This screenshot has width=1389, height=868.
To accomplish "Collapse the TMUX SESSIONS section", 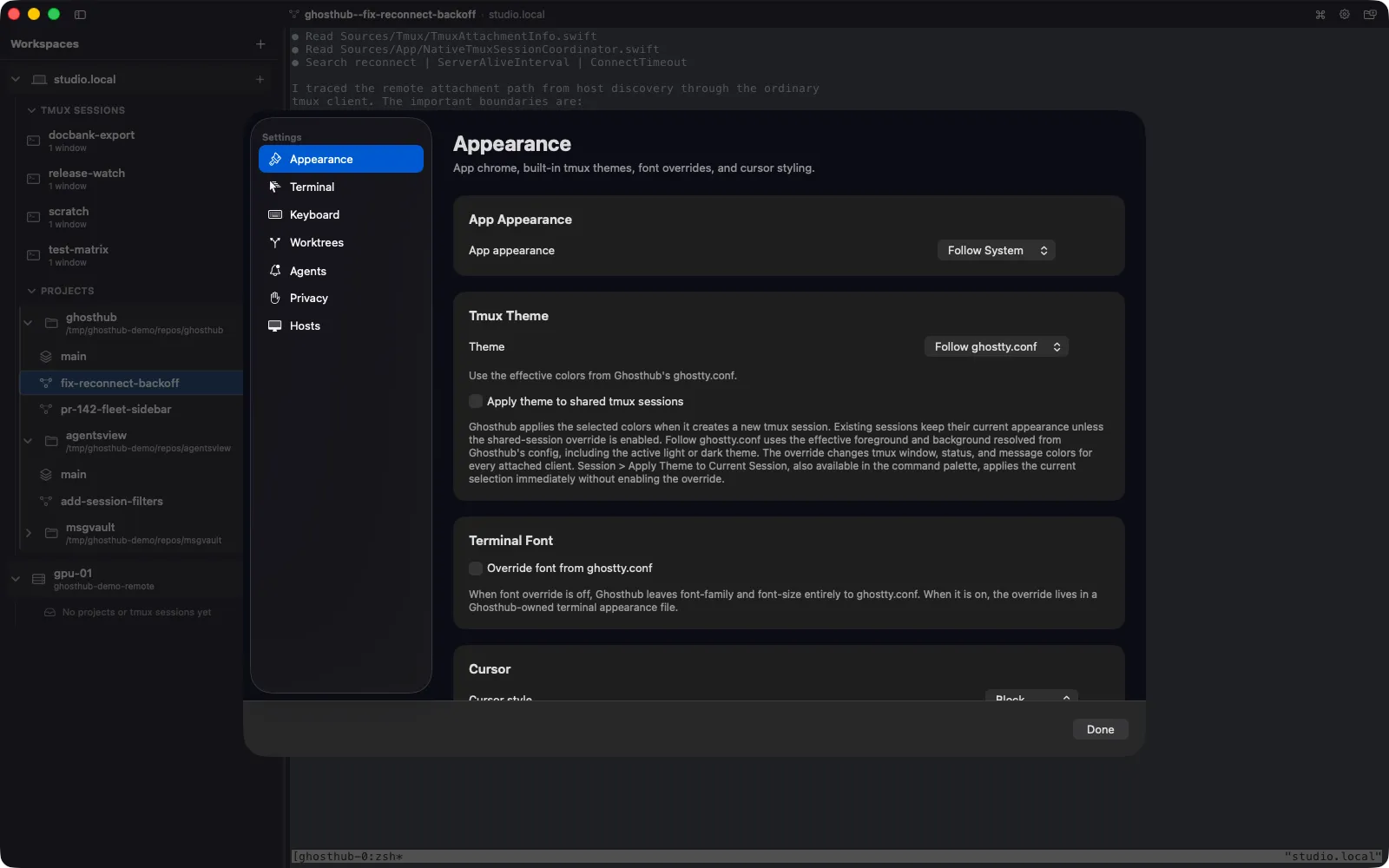I will pyautogui.click(x=31, y=110).
